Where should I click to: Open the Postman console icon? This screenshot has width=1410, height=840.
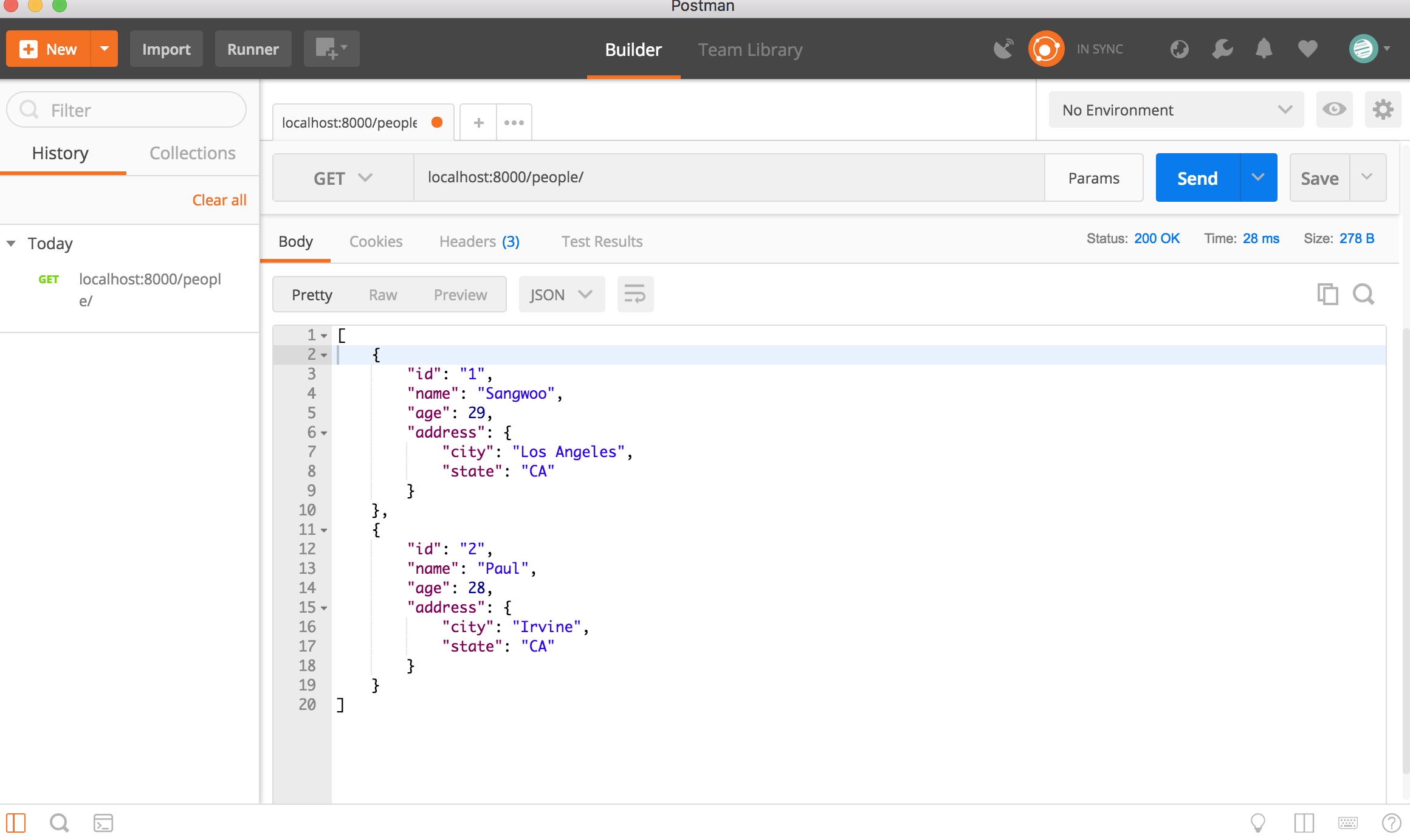103,823
